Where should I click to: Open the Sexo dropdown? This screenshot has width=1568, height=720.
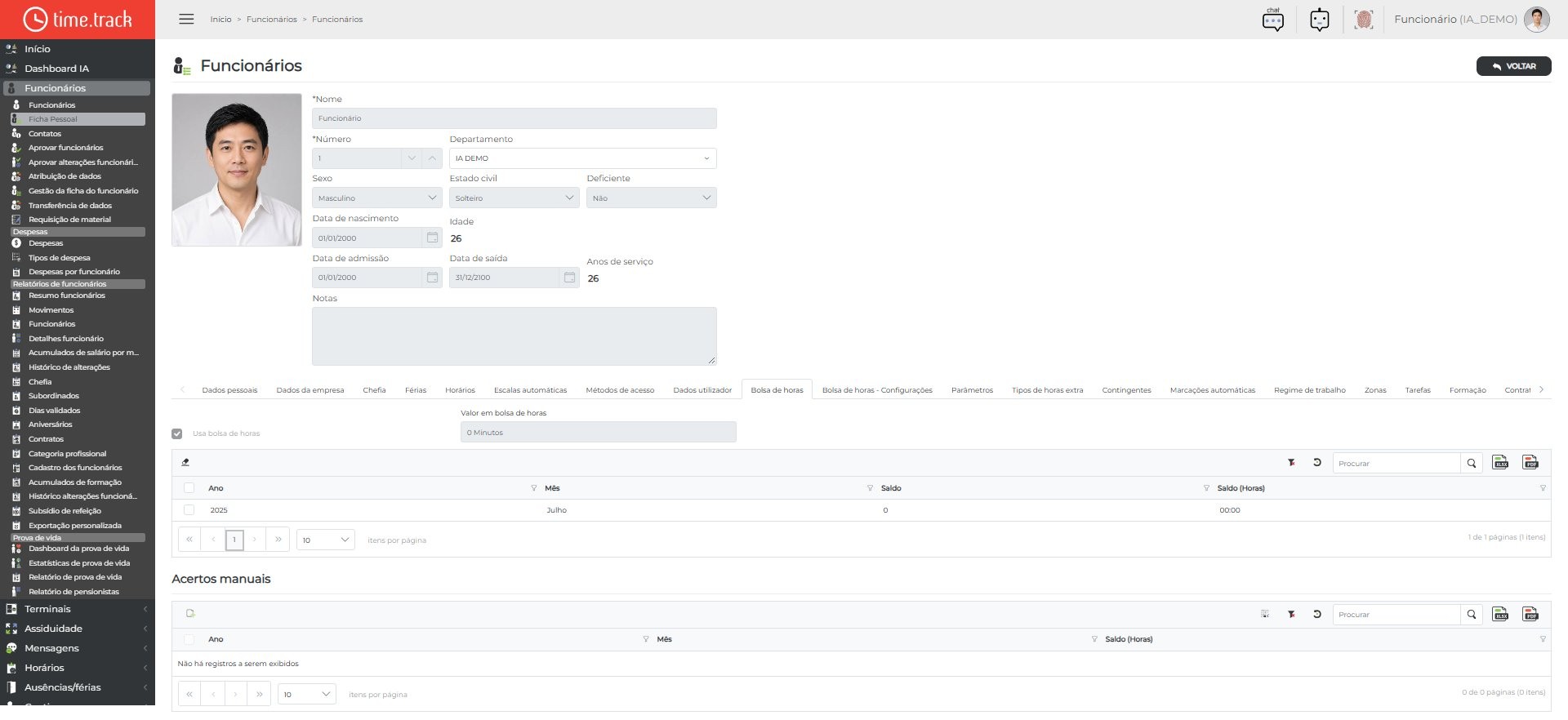[x=376, y=198]
